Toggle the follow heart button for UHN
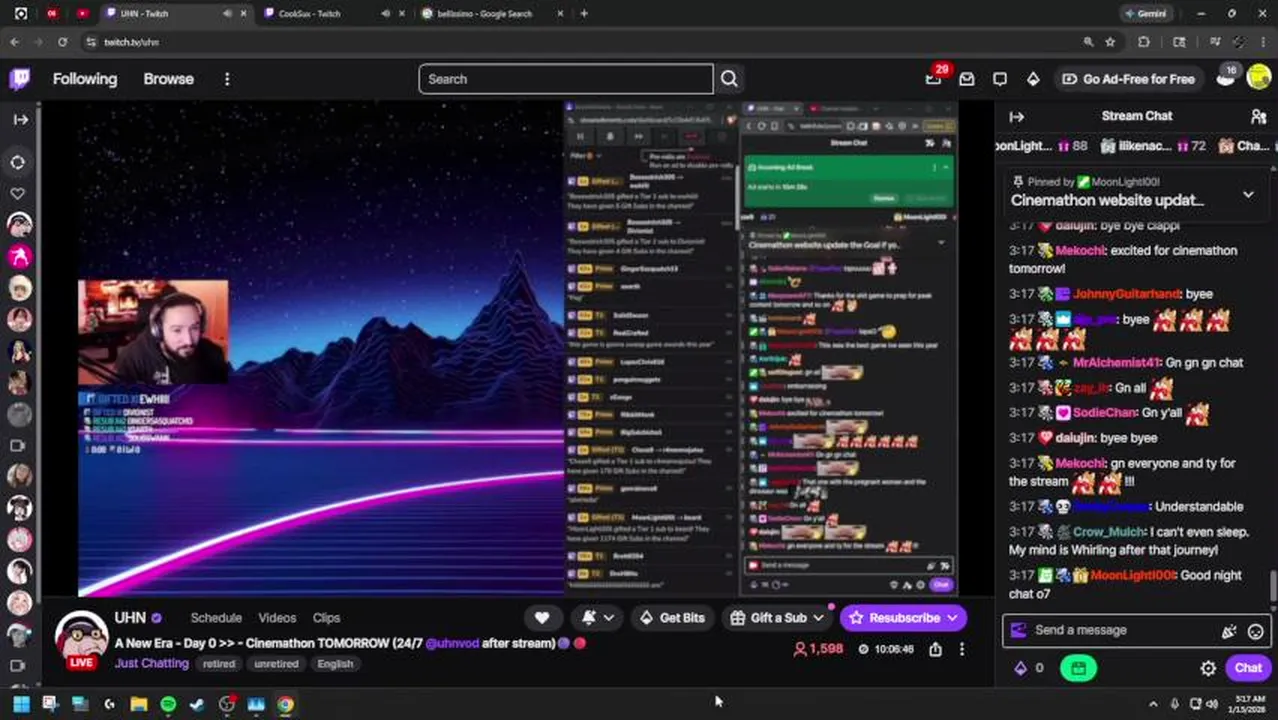Image resolution: width=1278 pixels, height=720 pixels. (542, 618)
